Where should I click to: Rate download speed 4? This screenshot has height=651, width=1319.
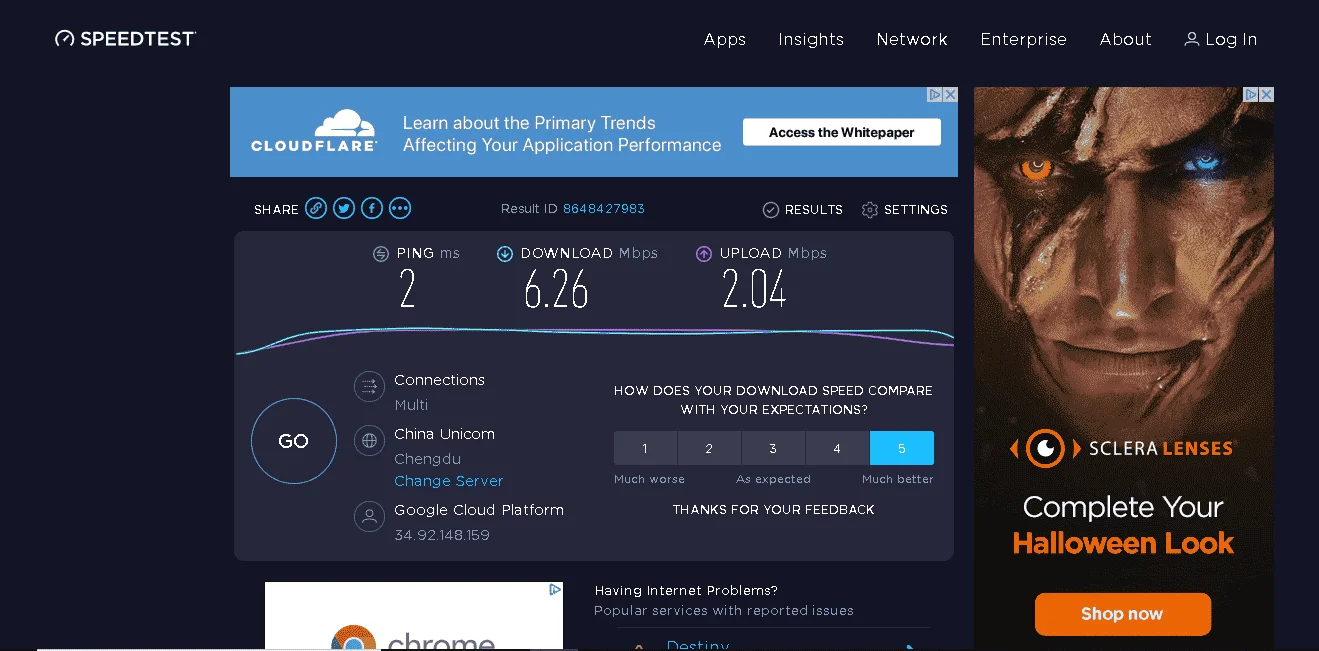coord(837,448)
